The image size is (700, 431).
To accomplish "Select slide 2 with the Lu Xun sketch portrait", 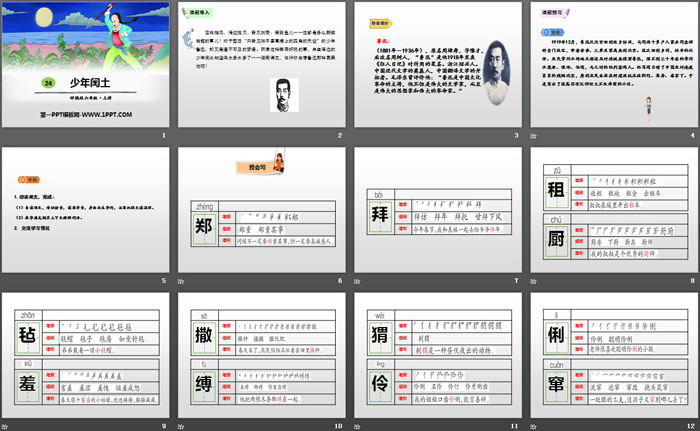I will point(262,64).
